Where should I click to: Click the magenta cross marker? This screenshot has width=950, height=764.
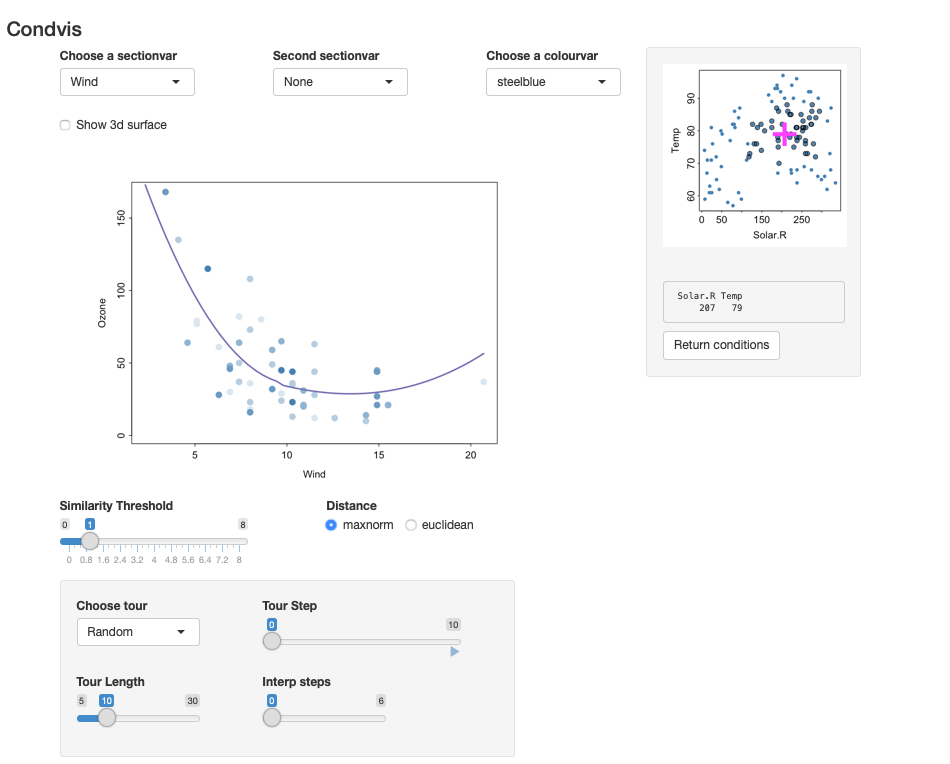[x=785, y=133]
